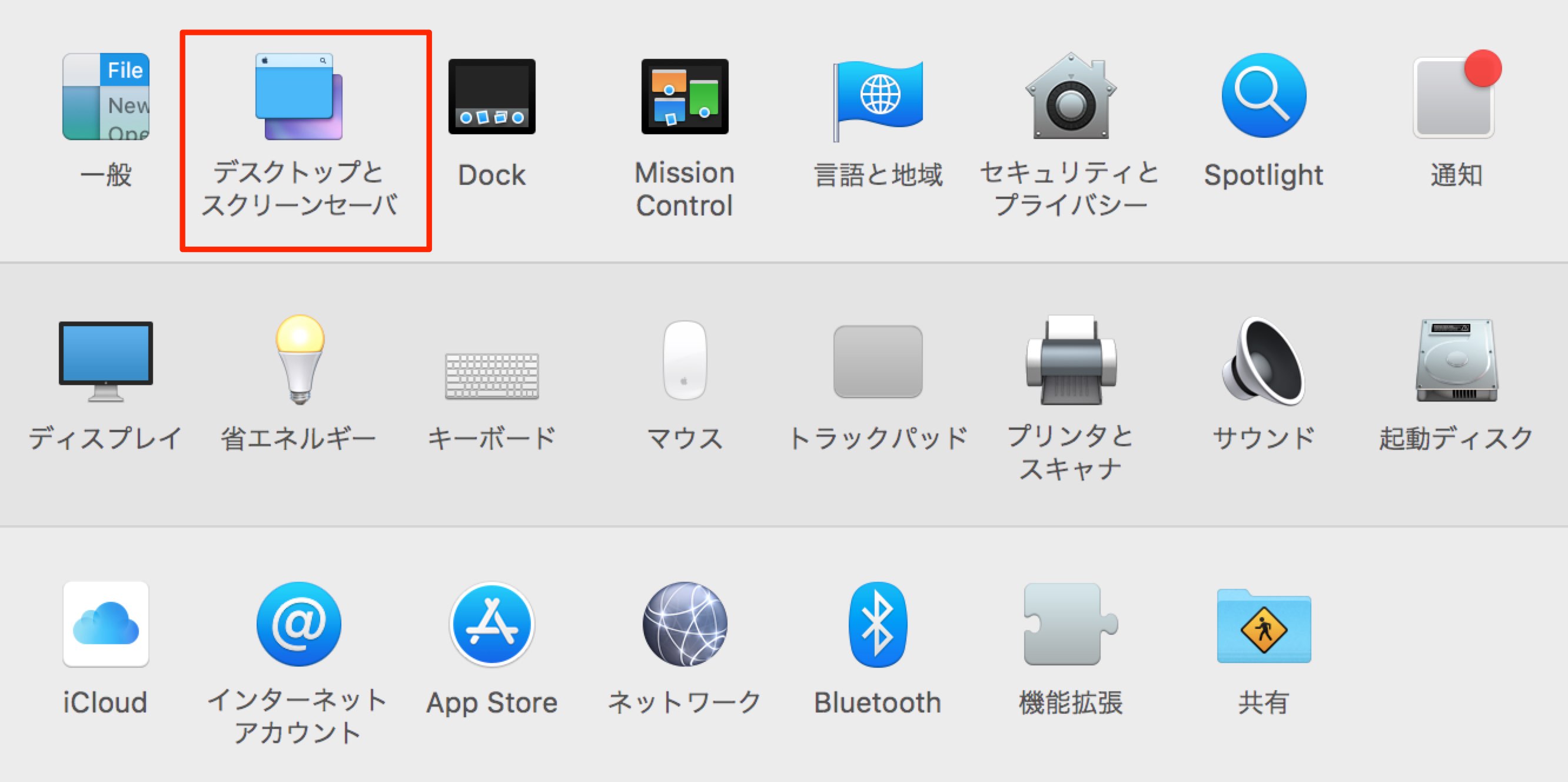Click the 'ディスプレイ' text label
1568x782 pixels.
click(x=106, y=438)
